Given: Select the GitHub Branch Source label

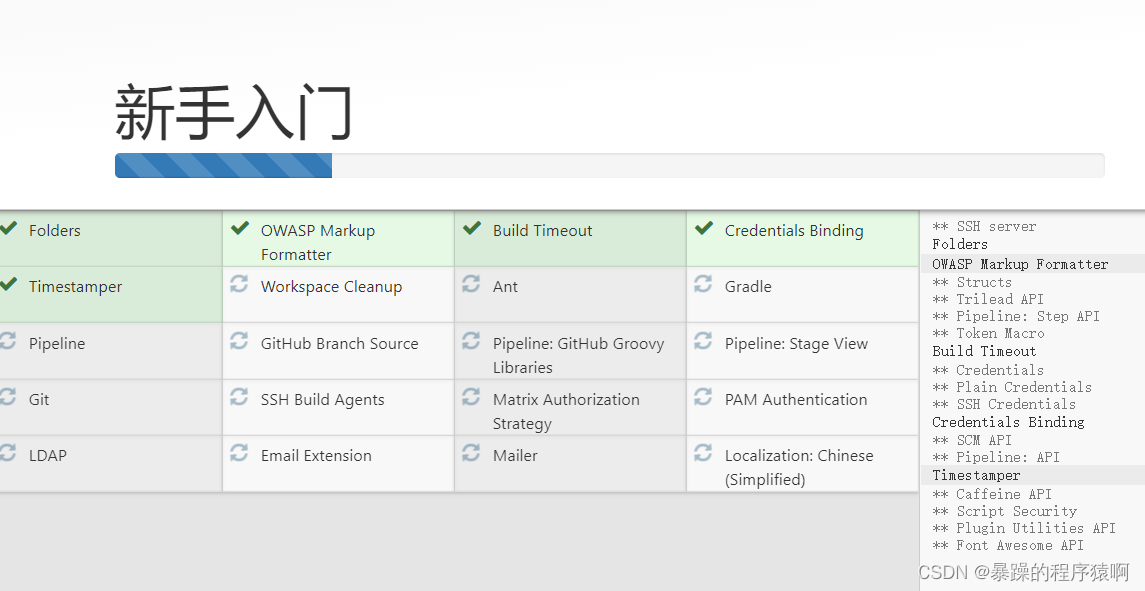Looking at the screenshot, I should tap(340, 344).
